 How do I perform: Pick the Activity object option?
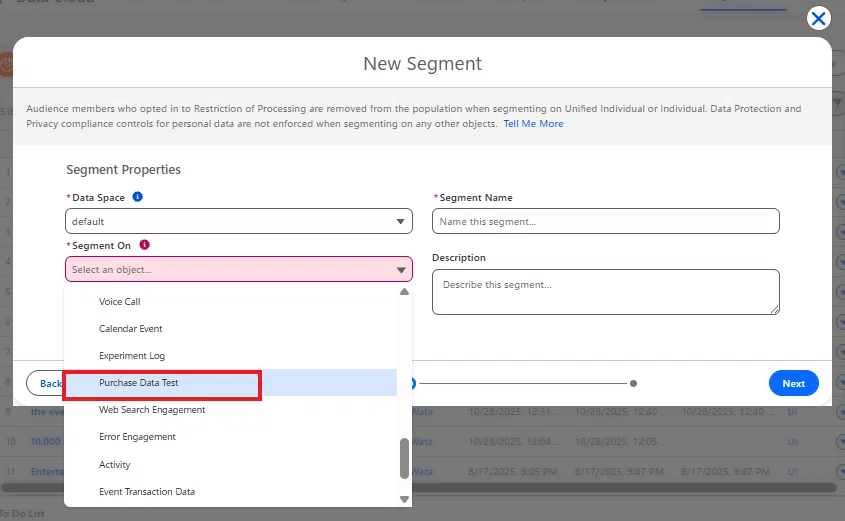click(231, 464)
